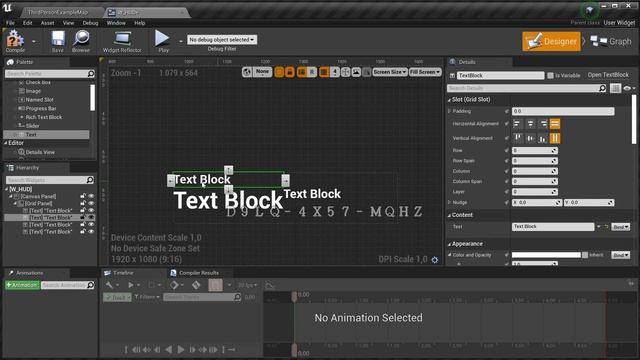The width and height of the screenshot is (640, 360).
Task: Set horizontal alignment to right
Action: pos(543,124)
